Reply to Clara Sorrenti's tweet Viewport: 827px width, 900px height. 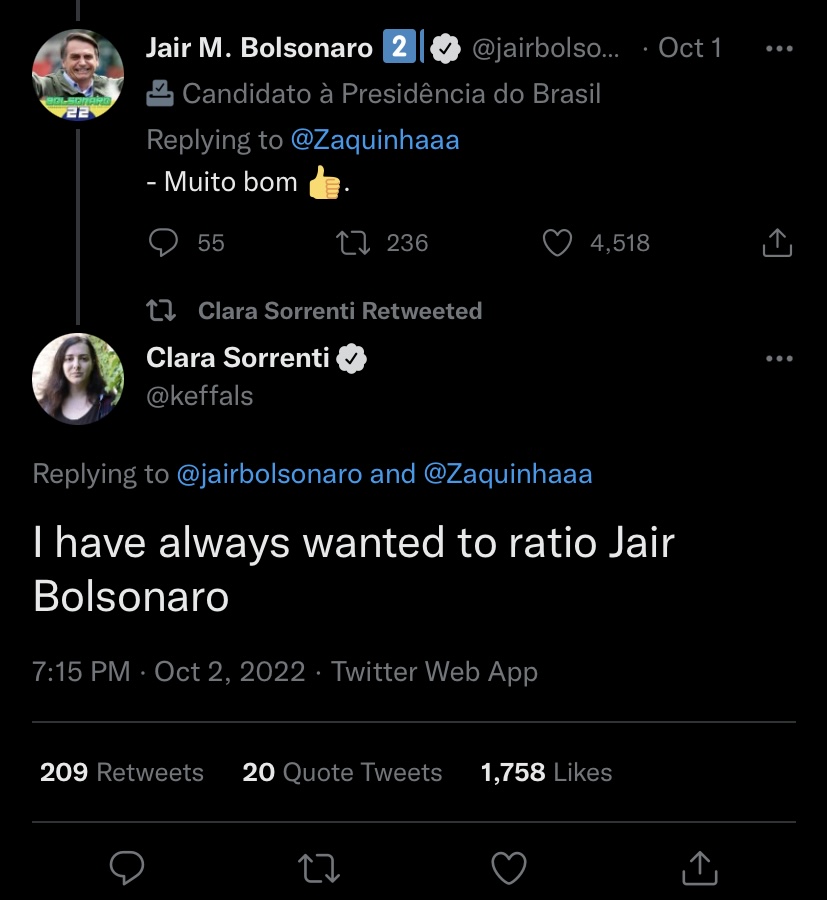coord(127,867)
